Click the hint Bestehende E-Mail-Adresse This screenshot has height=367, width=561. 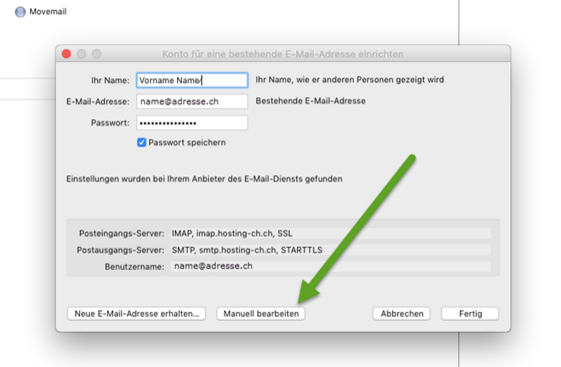[311, 101]
